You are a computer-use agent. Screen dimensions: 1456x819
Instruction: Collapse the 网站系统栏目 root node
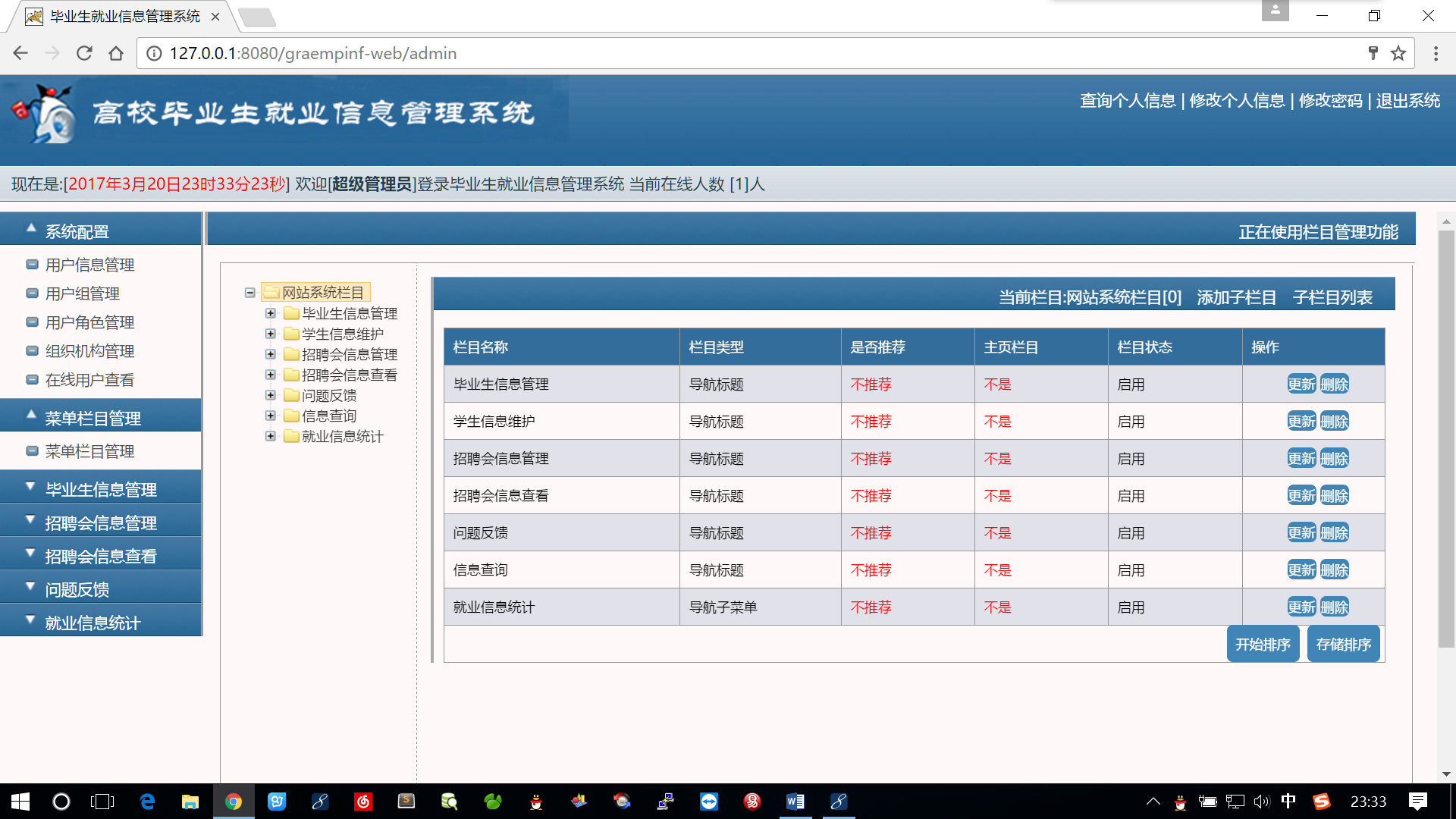click(249, 293)
